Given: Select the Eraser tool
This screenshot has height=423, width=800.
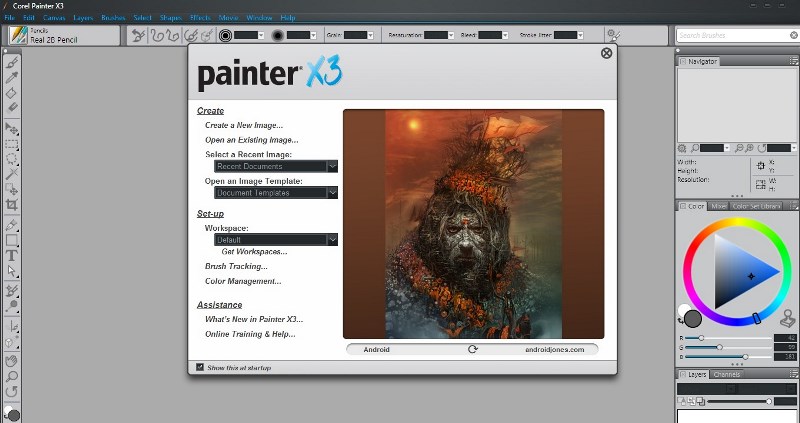Looking at the screenshot, I should click(x=12, y=107).
